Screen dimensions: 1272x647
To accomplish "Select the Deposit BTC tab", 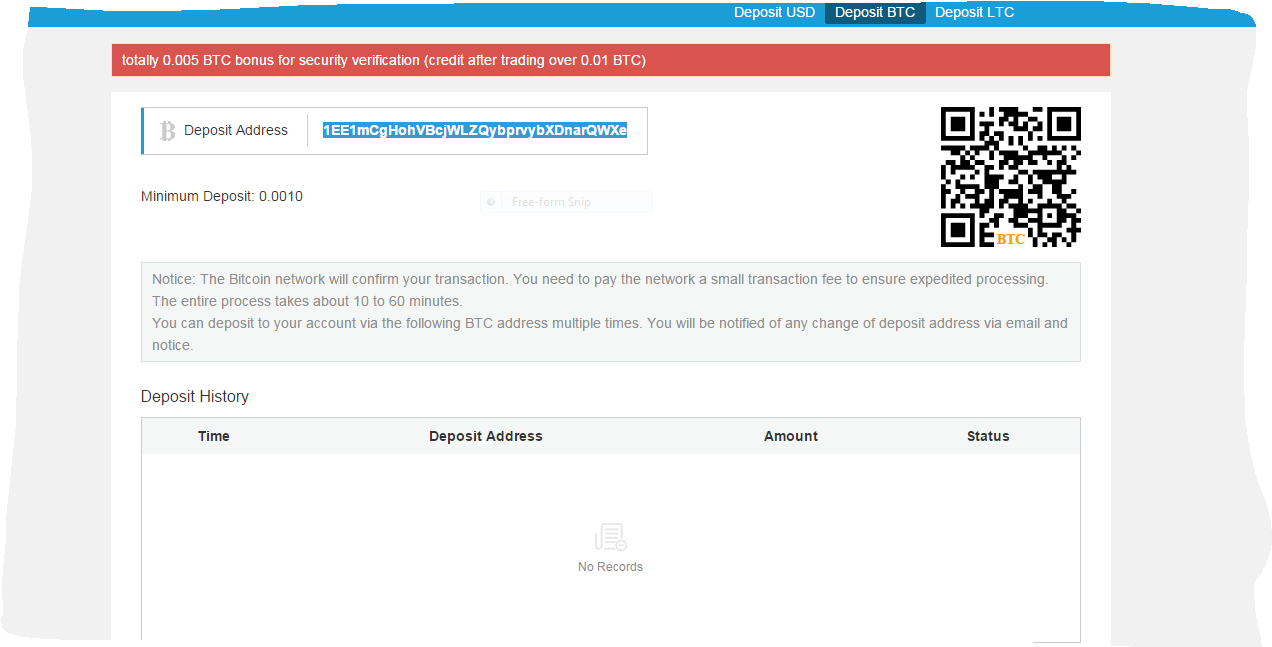I will 875,12.
